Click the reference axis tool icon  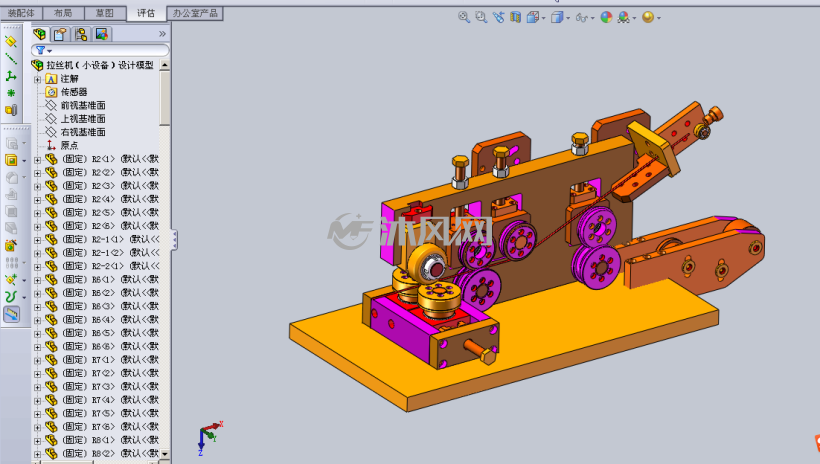[11, 59]
